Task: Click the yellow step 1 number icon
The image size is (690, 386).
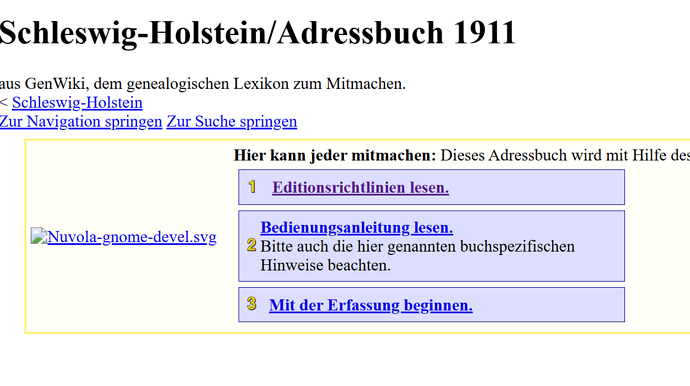Action: coord(252,187)
